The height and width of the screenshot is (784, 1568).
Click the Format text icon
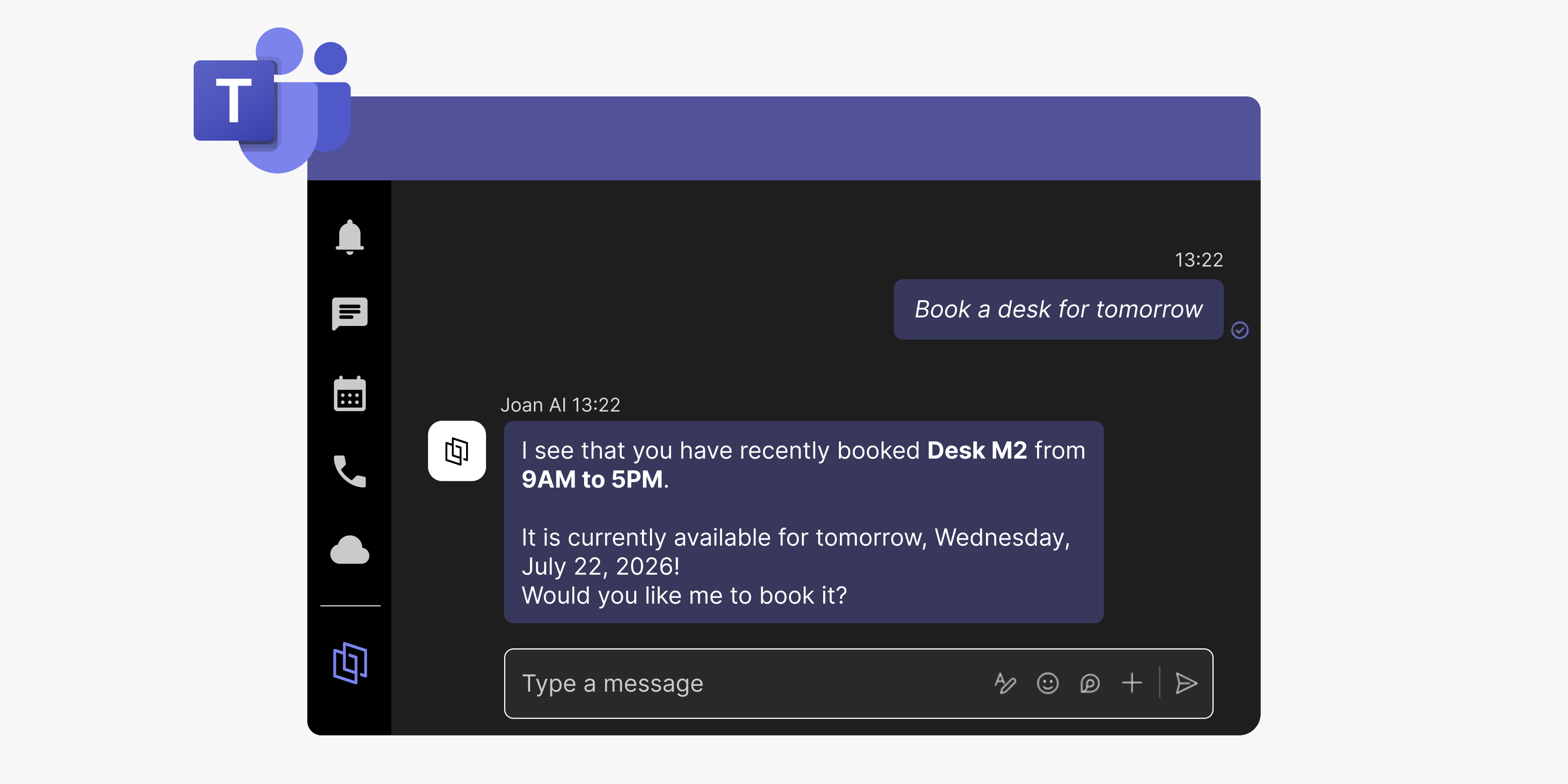click(1005, 684)
